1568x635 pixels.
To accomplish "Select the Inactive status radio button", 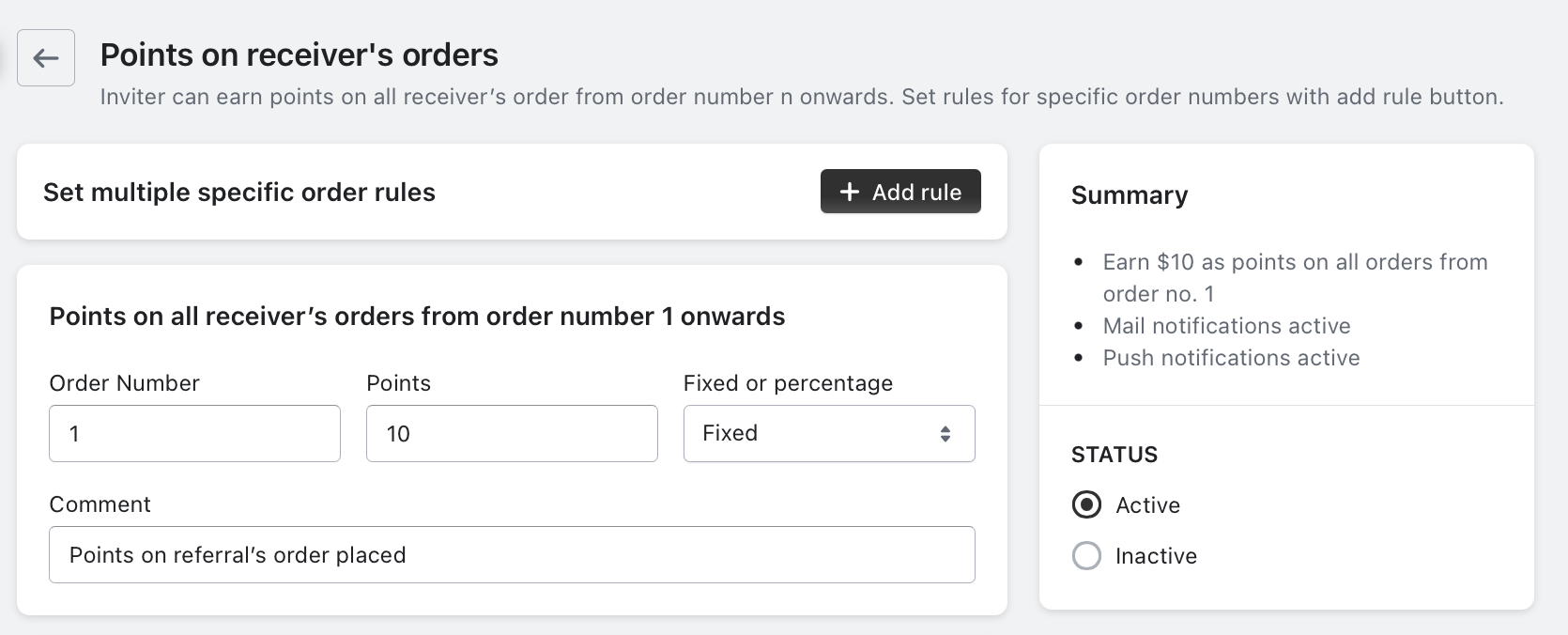I will pyautogui.click(x=1086, y=555).
